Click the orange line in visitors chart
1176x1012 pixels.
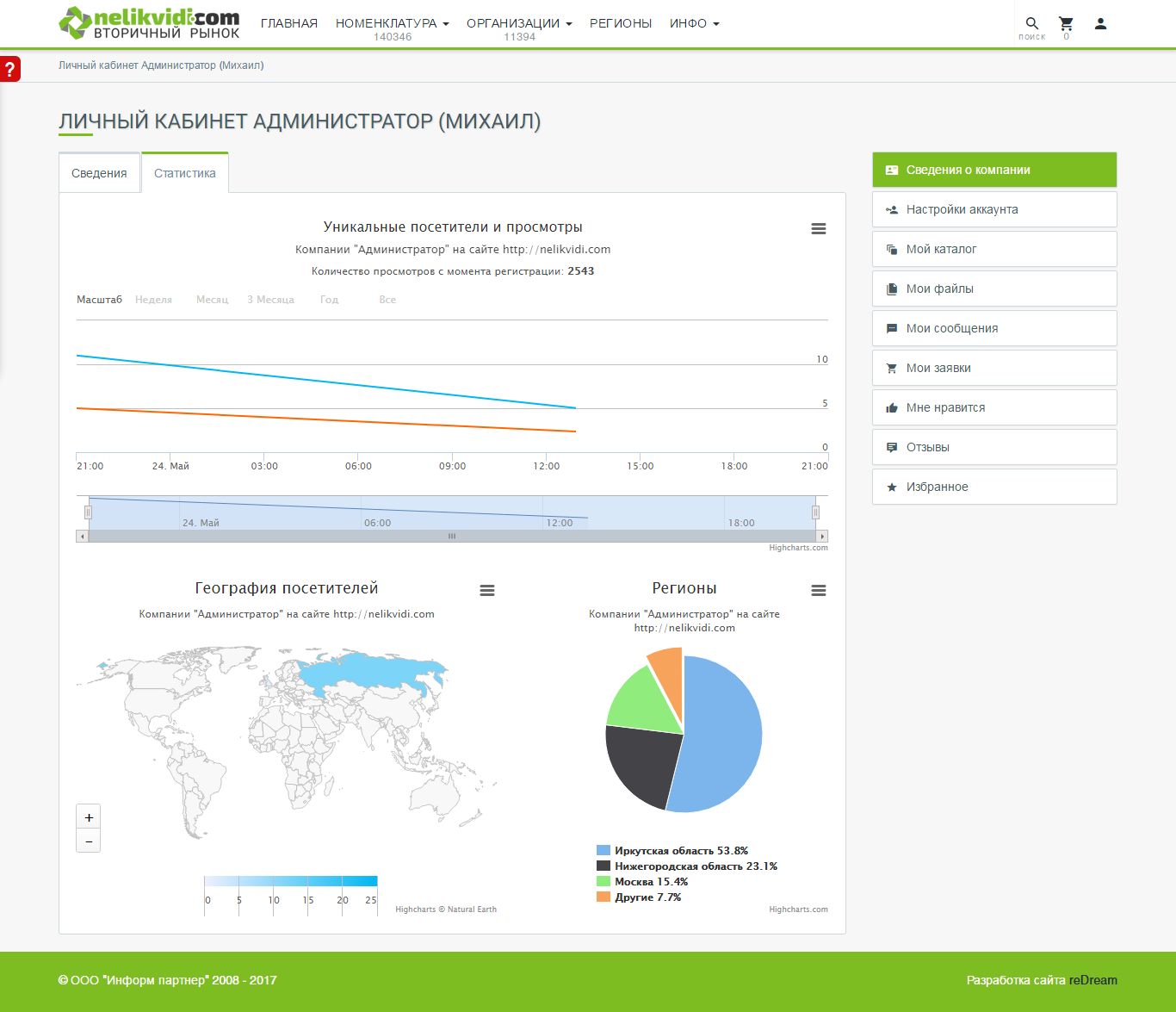click(x=326, y=419)
